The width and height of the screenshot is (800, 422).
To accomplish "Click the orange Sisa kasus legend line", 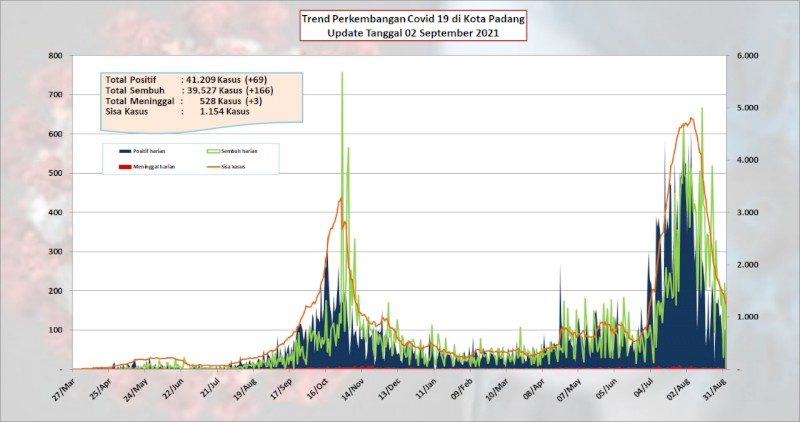I will (x=214, y=167).
